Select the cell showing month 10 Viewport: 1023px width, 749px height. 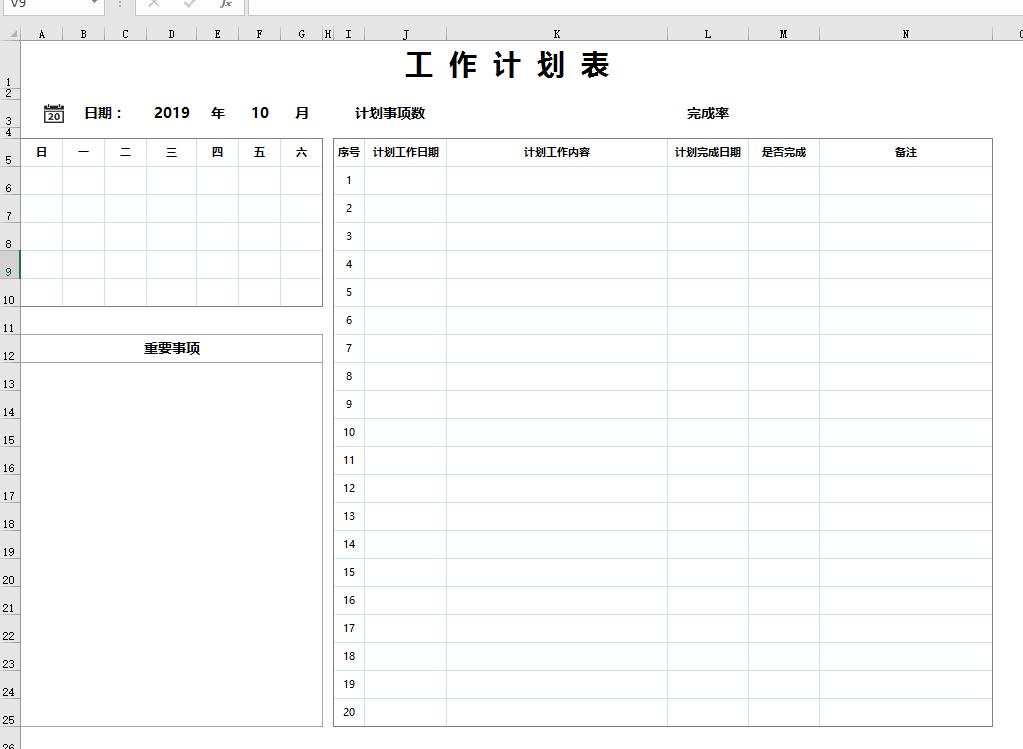point(260,113)
